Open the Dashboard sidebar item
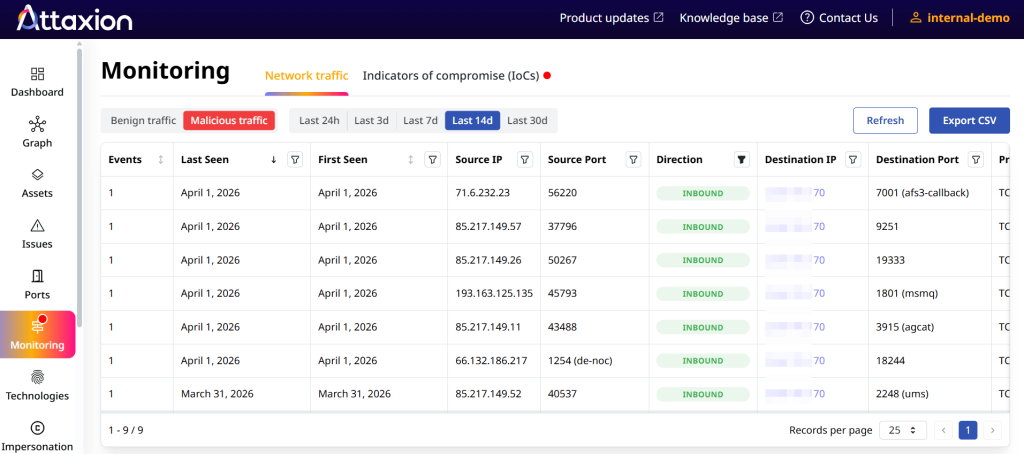The height and width of the screenshot is (454, 1024). [37, 82]
